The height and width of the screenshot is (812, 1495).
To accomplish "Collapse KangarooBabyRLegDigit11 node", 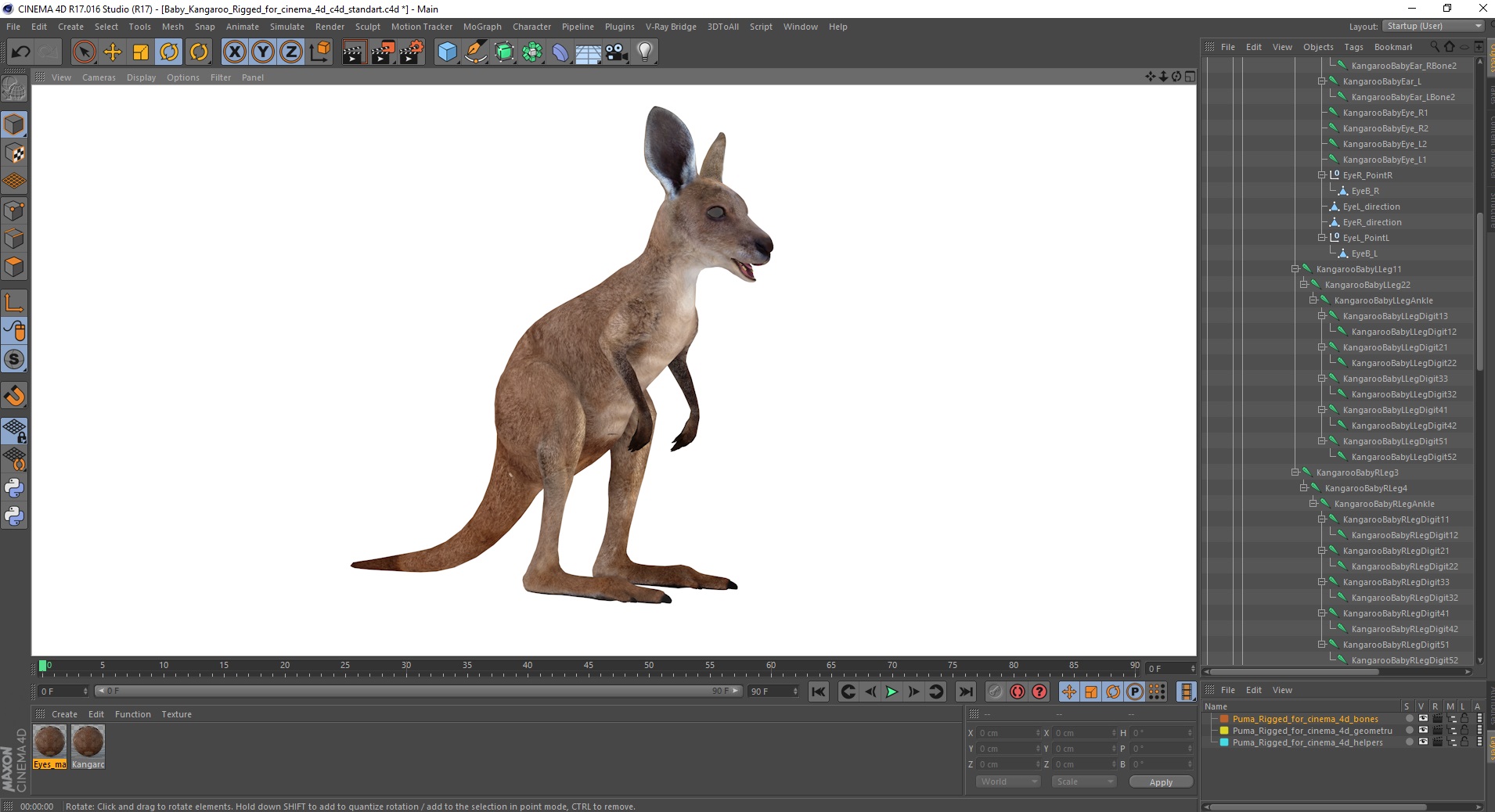I will (1322, 519).
